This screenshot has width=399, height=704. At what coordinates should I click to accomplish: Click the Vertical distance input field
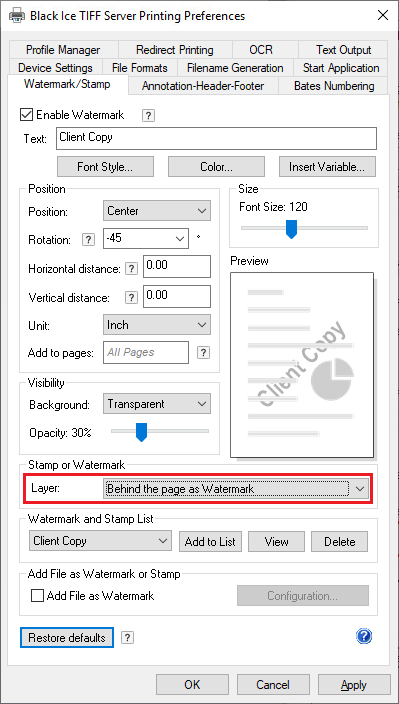(177, 296)
